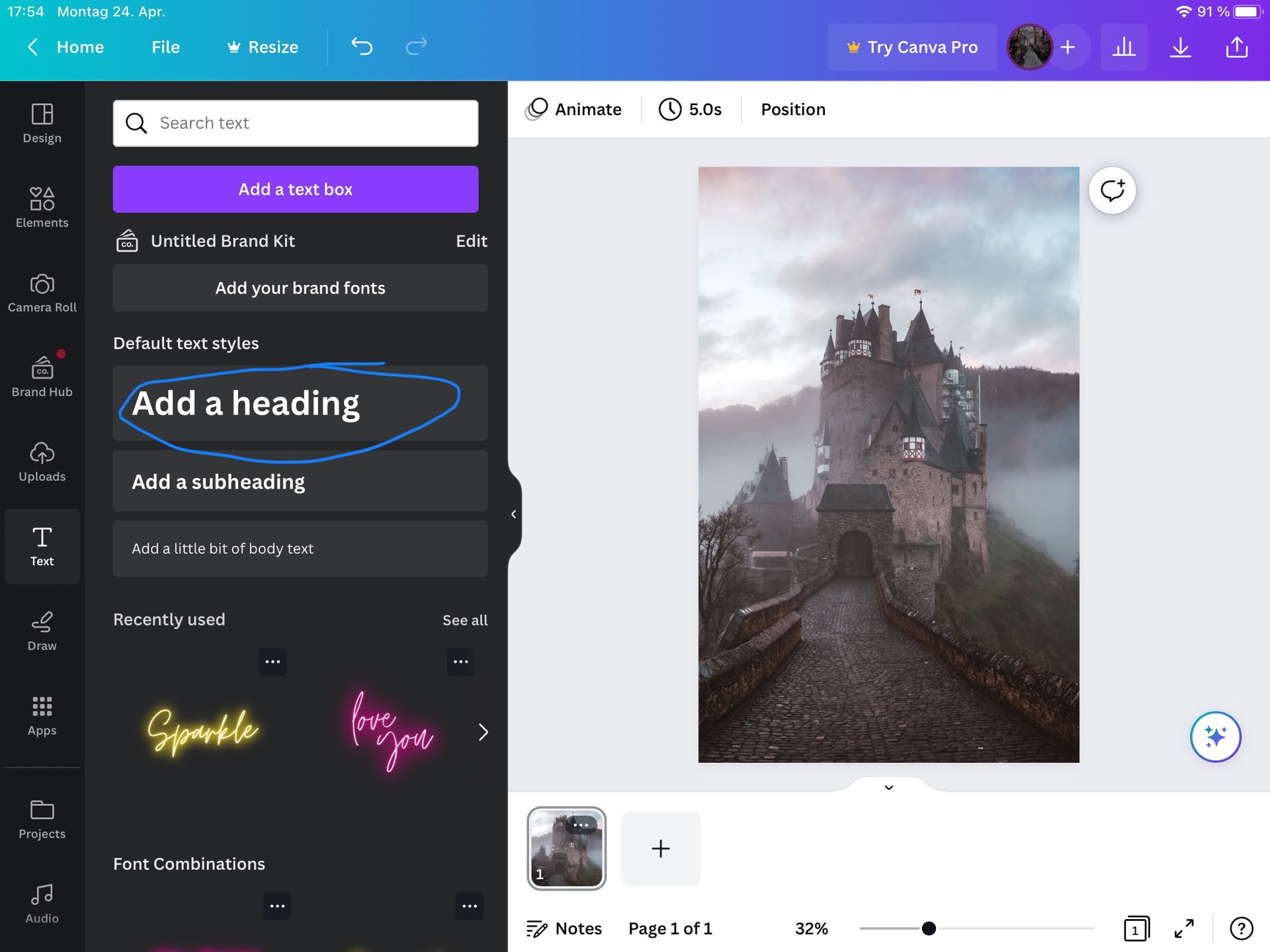The image size is (1270, 952).
Task: Share the design via share icon
Action: [1236, 47]
